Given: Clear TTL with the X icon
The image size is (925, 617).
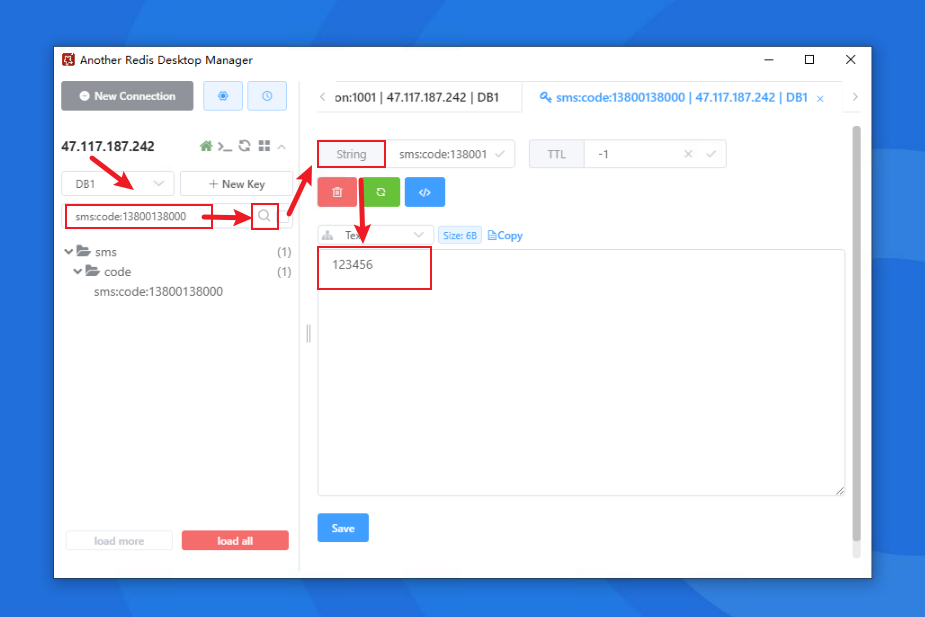Looking at the screenshot, I should [688, 154].
